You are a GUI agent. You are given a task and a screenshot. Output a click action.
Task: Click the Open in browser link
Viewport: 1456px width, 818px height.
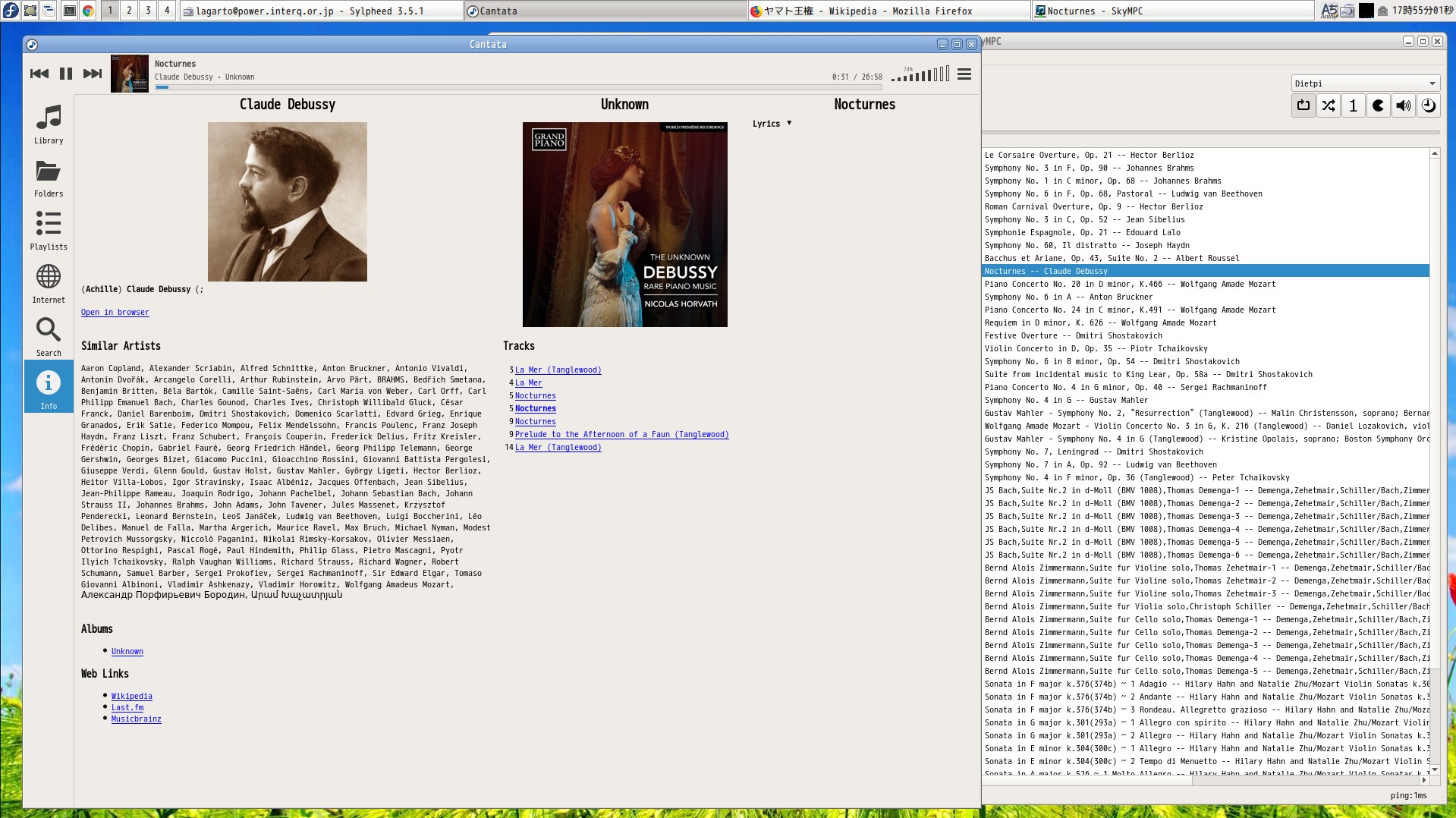[x=115, y=312]
